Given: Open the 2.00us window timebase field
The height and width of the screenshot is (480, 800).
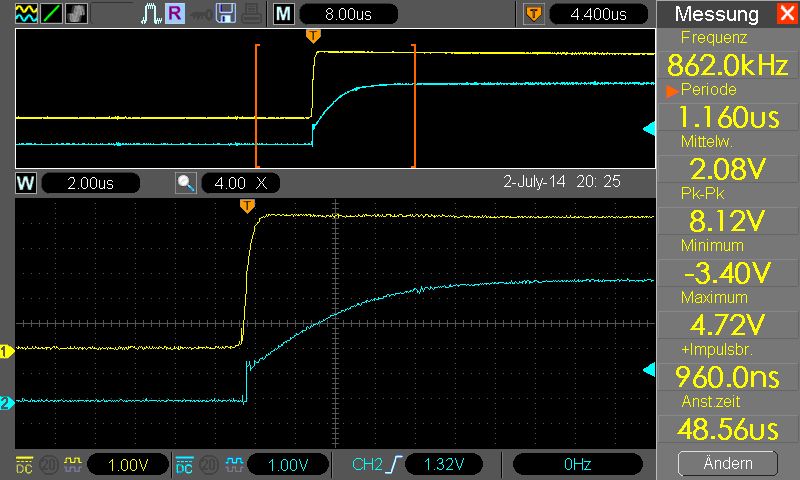Looking at the screenshot, I should coord(90,183).
